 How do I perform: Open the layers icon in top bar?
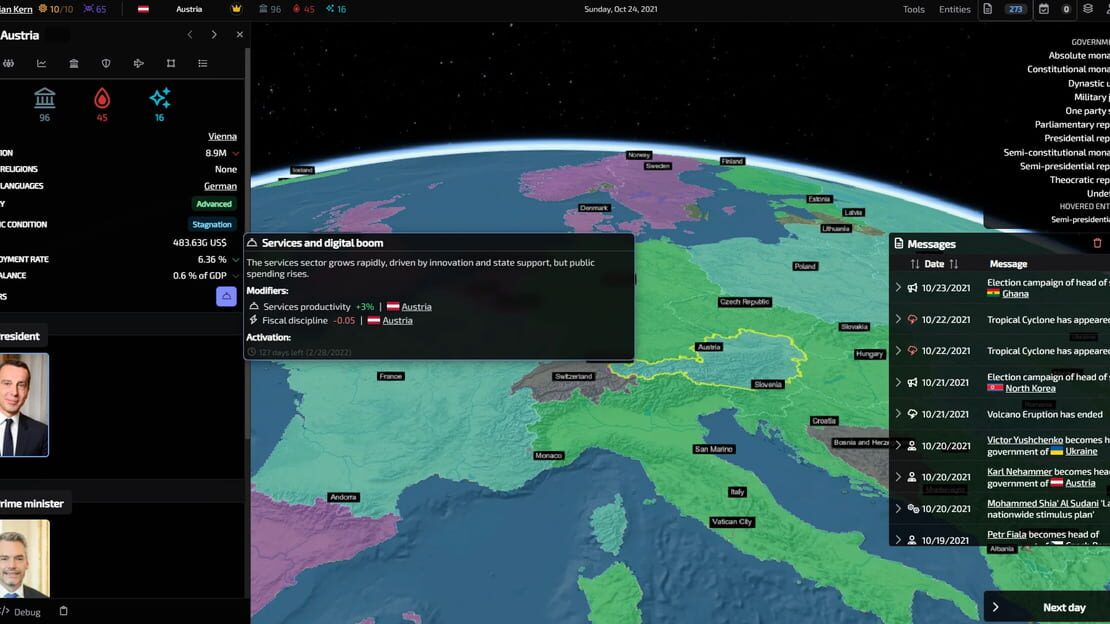(x=1088, y=9)
